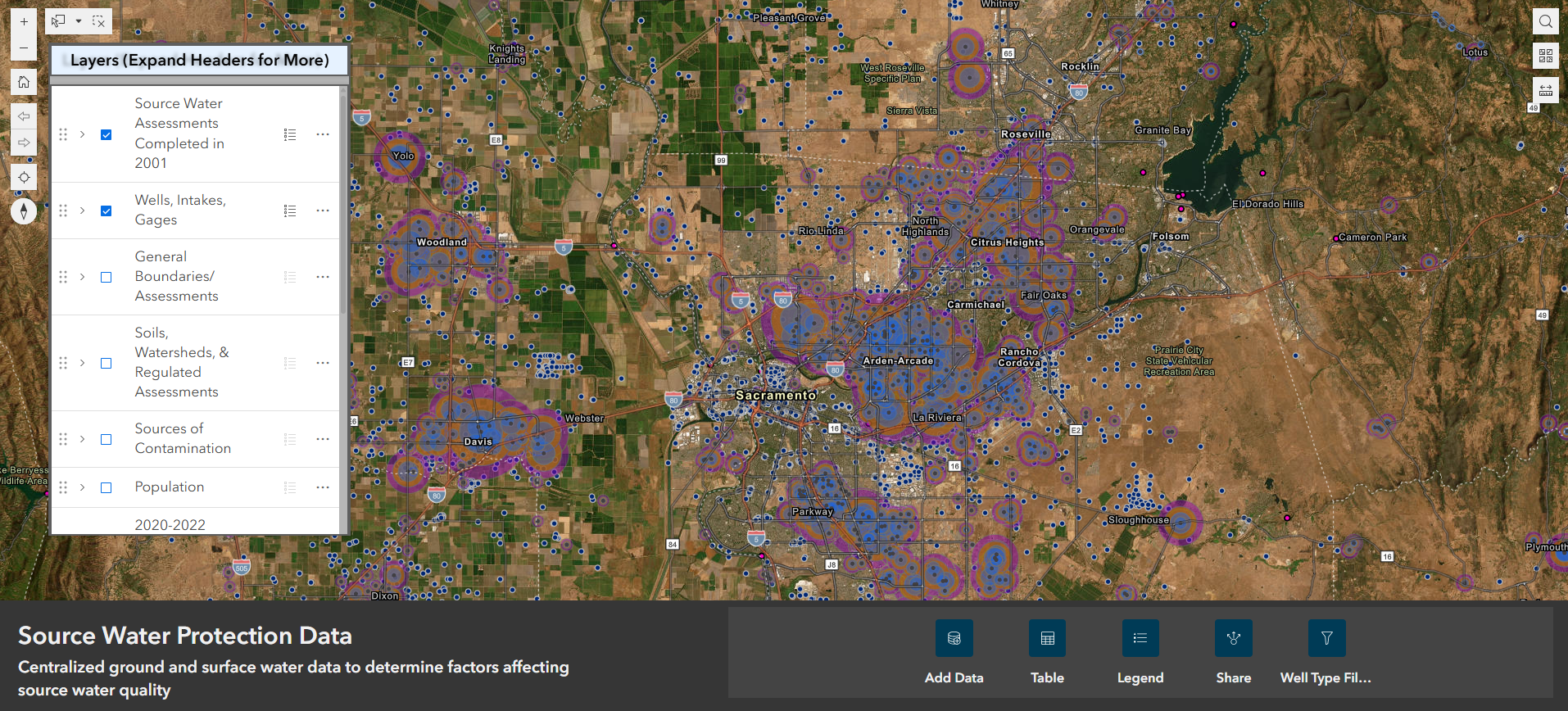Image resolution: width=1568 pixels, height=711 pixels.
Task: Open options menu for General Boundaries/Assessments
Action: pos(323,277)
